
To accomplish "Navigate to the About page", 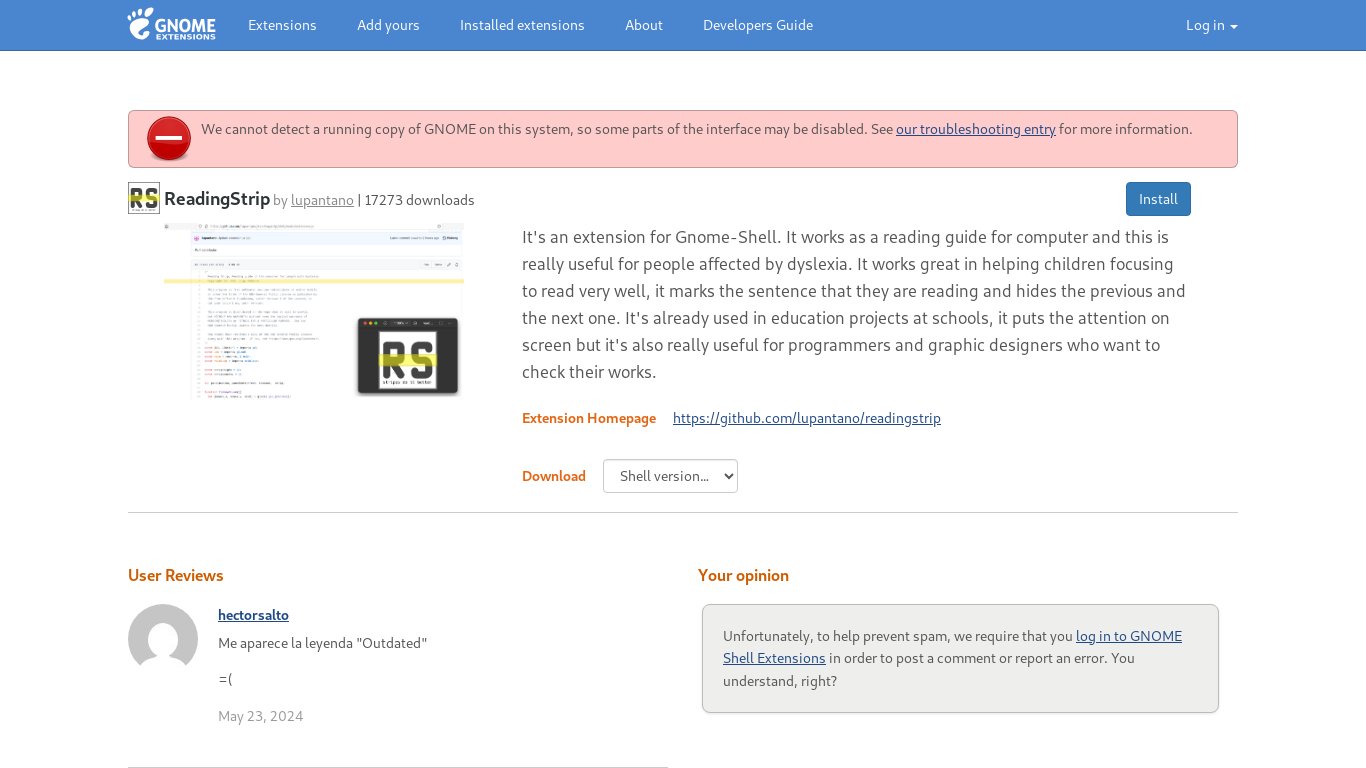I will [x=644, y=25].
